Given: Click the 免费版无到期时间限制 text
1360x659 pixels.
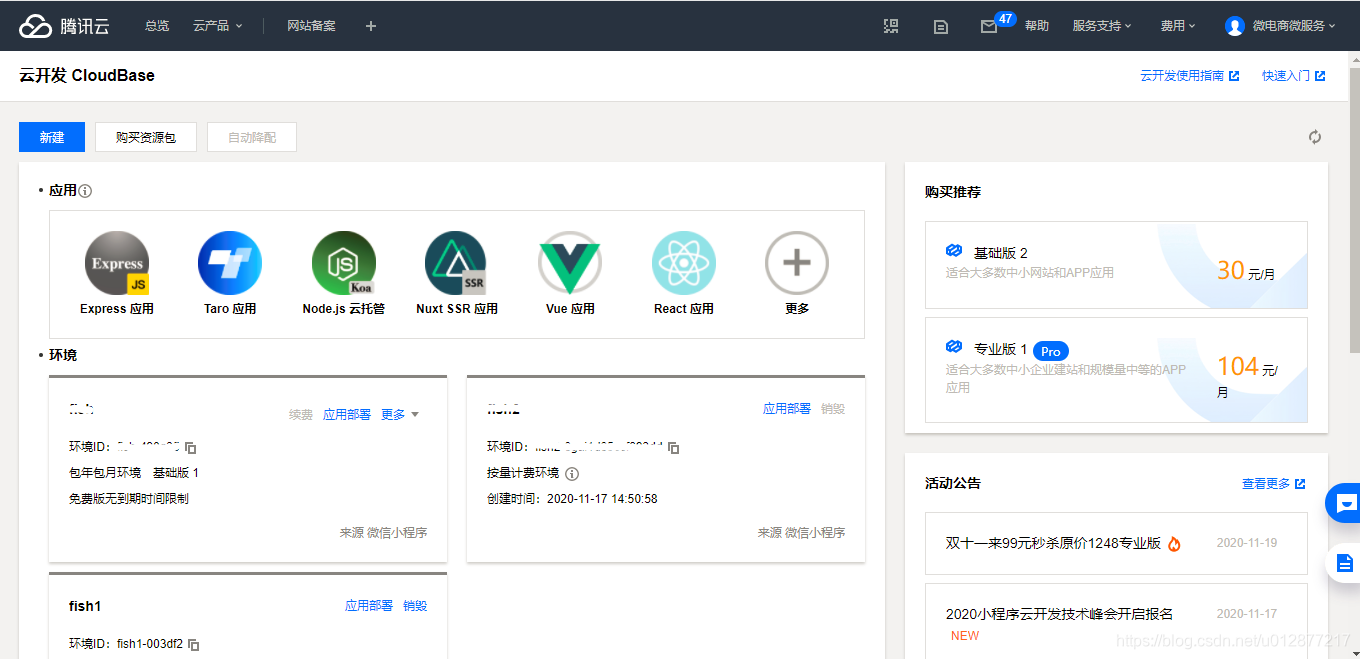Looking at the screenshot, I should click(x=128, y=499).
